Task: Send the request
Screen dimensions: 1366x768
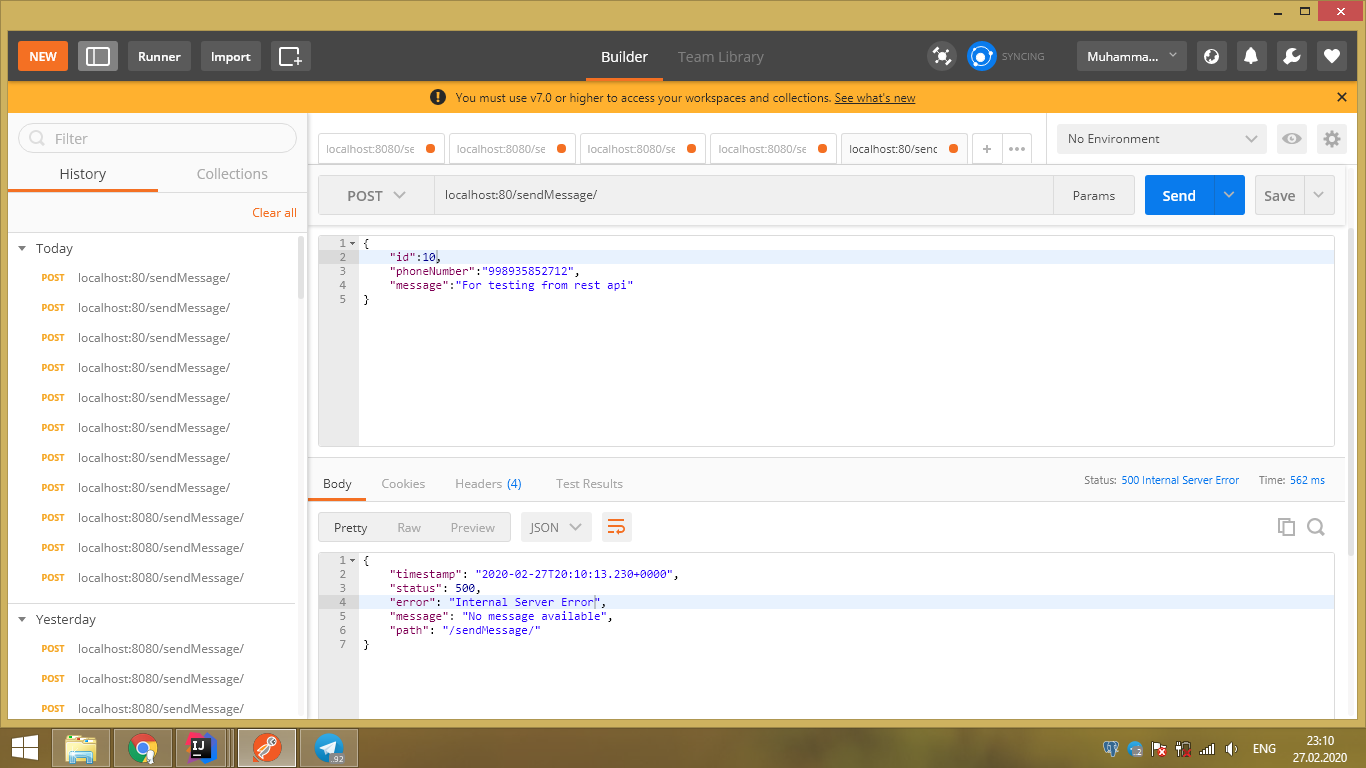Action: click(x=1179, y=196)
